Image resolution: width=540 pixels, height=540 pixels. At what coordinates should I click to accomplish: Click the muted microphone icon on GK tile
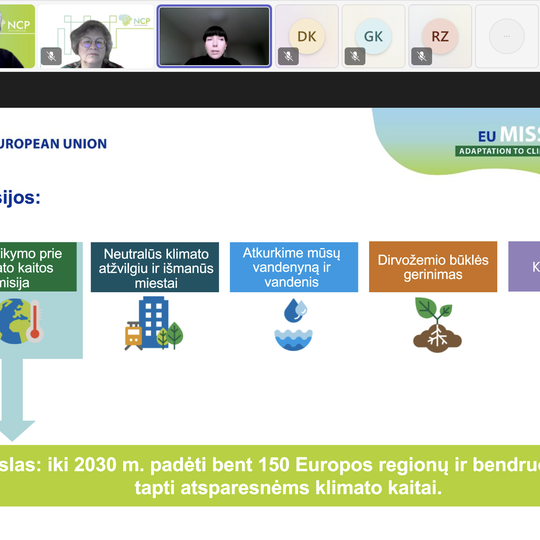click(x=355, y=56)
